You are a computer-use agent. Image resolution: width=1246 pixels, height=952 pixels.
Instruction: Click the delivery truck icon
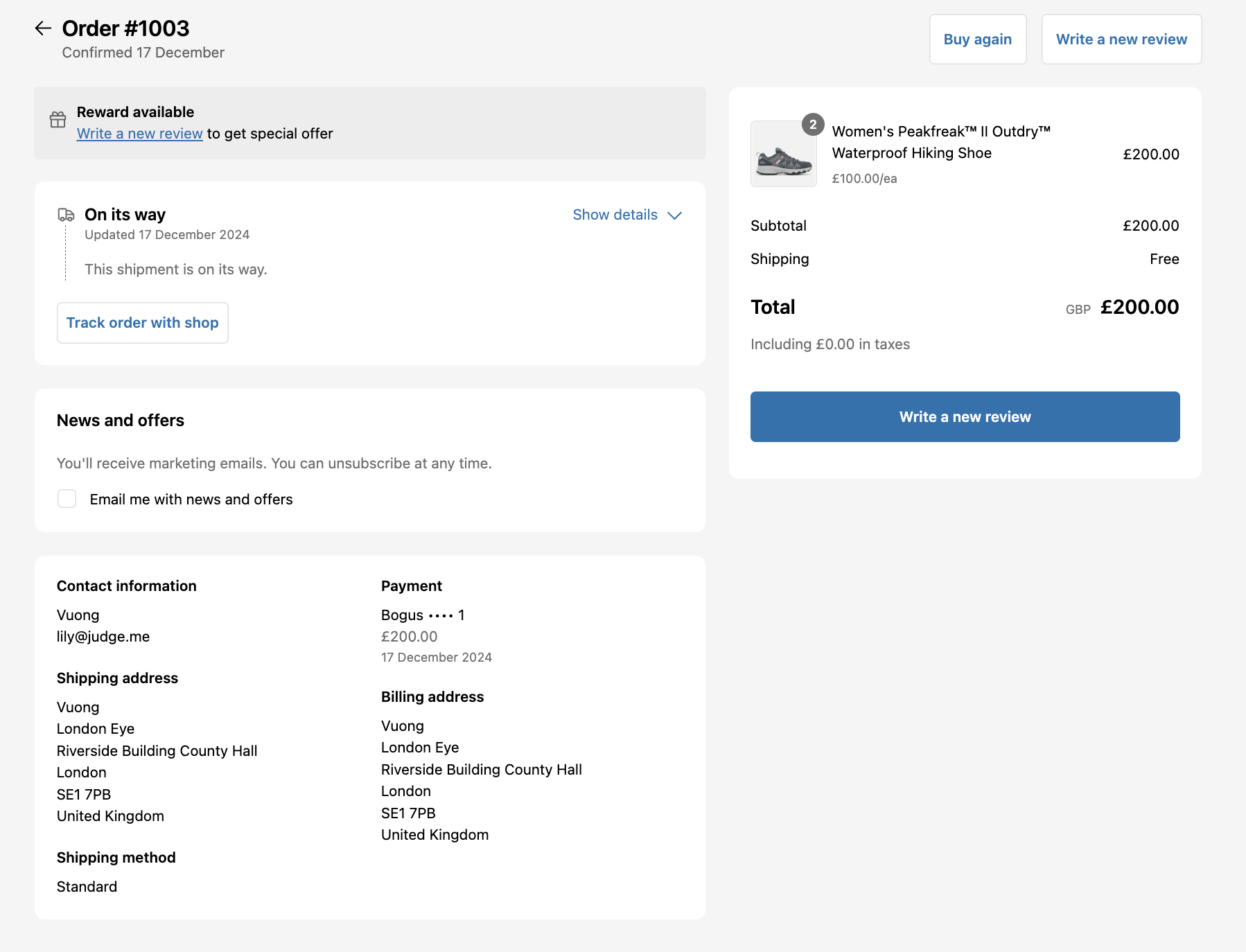point(66,215)
